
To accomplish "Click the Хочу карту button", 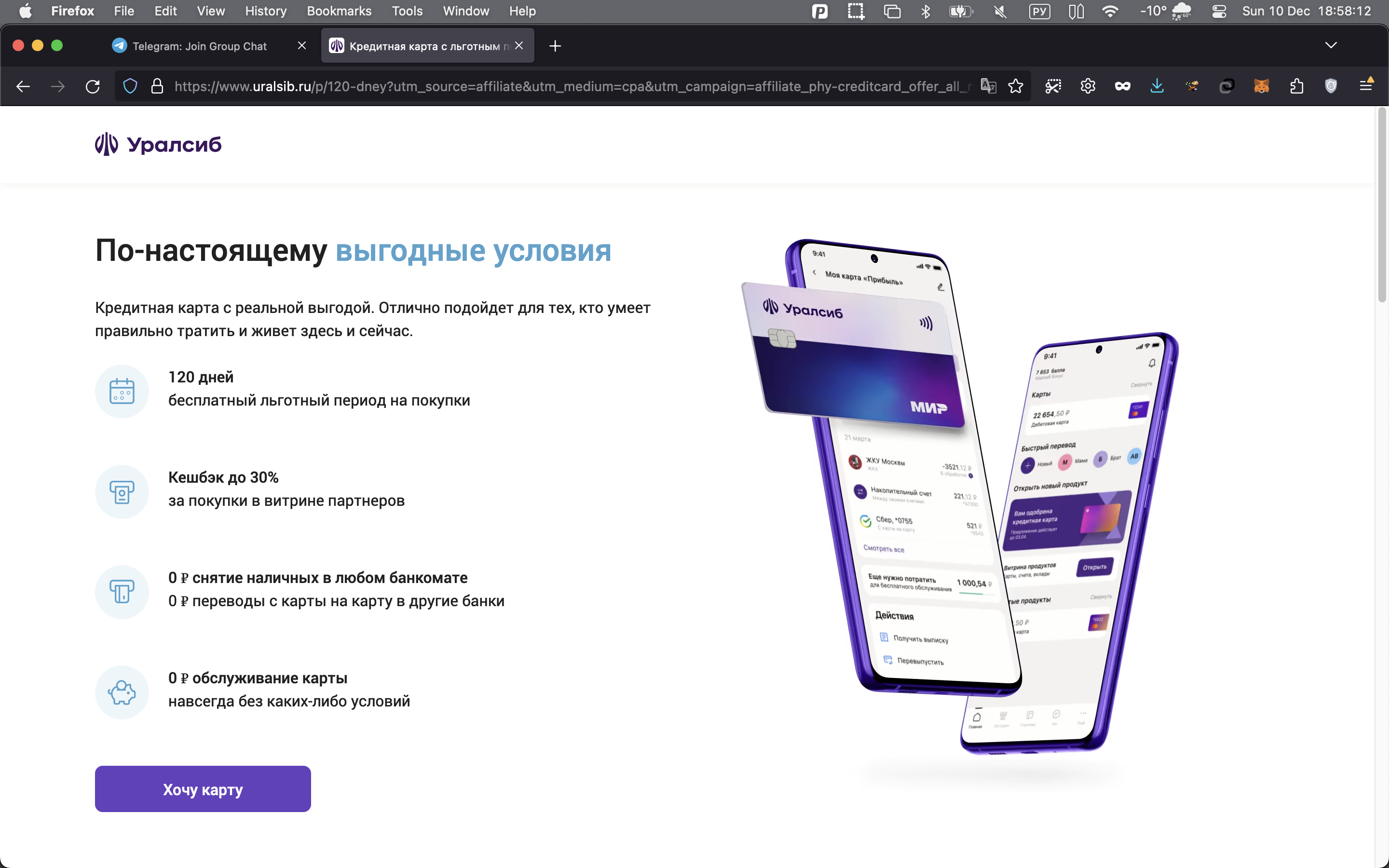I will coord(203,789).
